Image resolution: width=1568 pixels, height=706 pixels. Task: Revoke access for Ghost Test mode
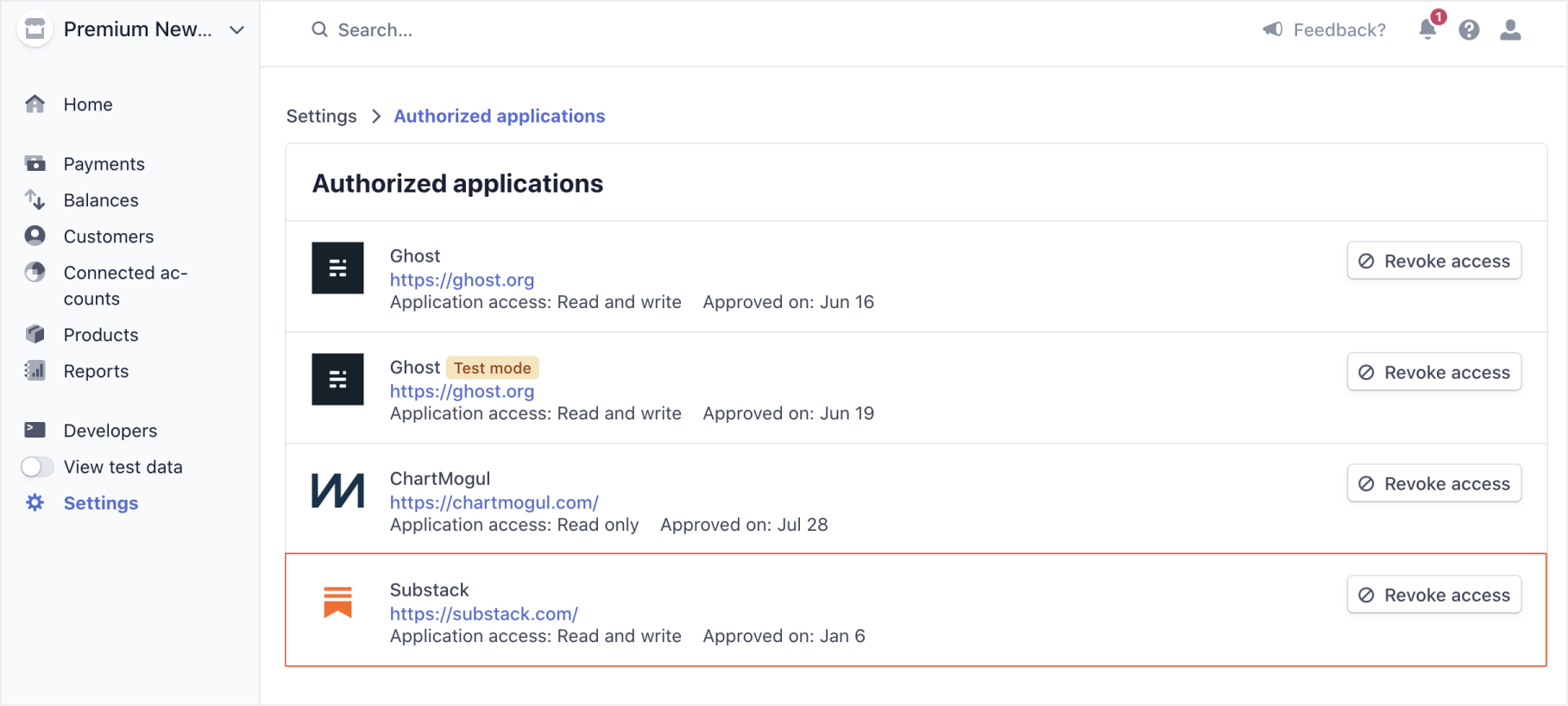[1434, 372]
